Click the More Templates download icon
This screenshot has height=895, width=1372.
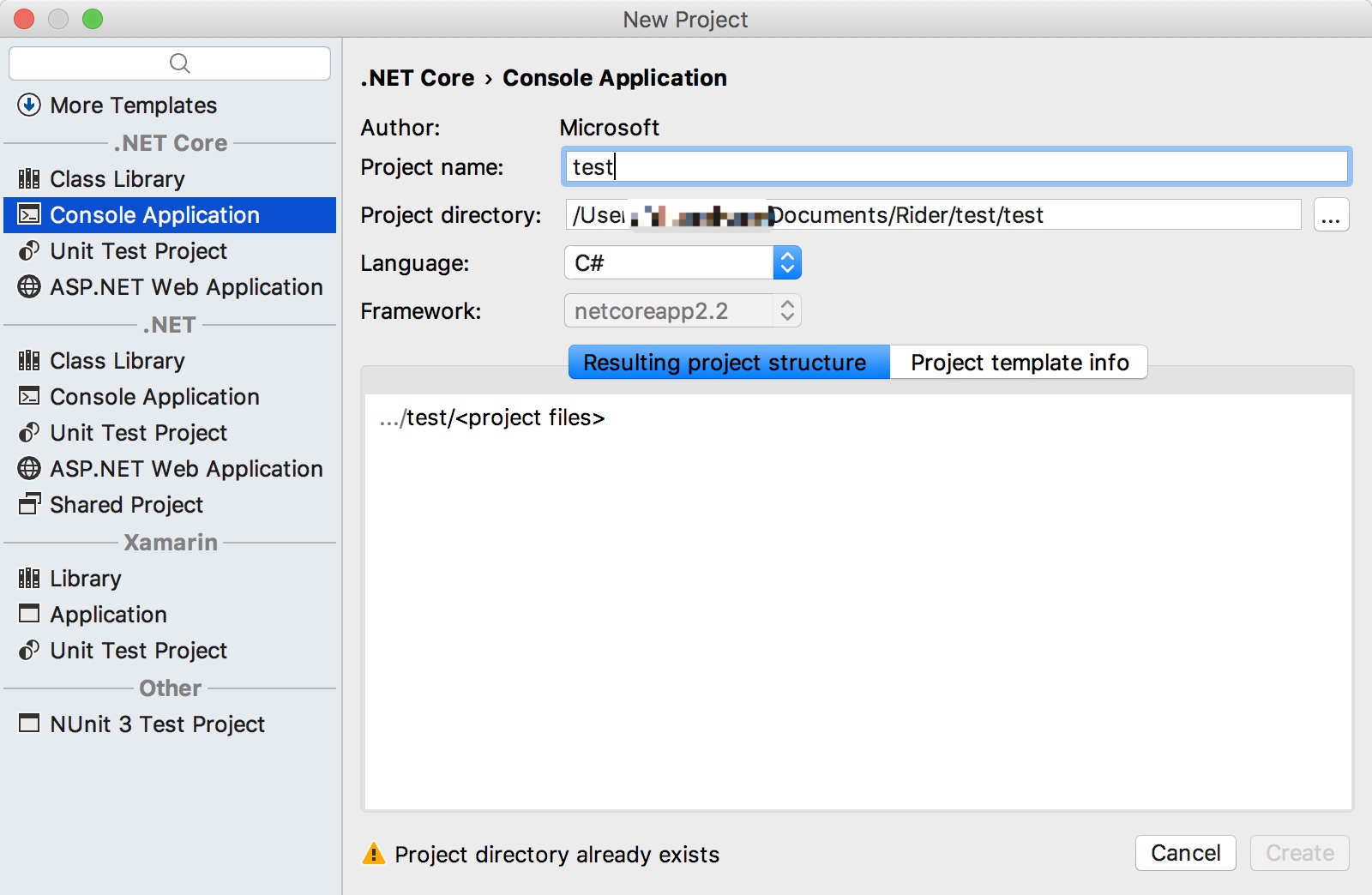pos(29,105)
